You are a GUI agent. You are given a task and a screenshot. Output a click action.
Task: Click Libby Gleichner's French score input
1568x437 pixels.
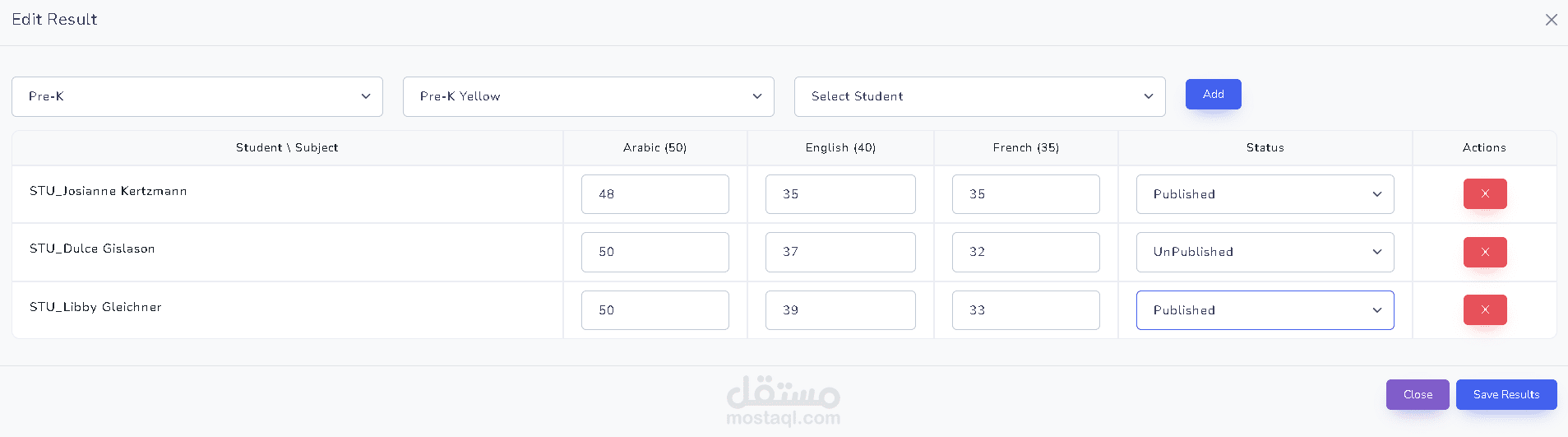click(1025, 310)
